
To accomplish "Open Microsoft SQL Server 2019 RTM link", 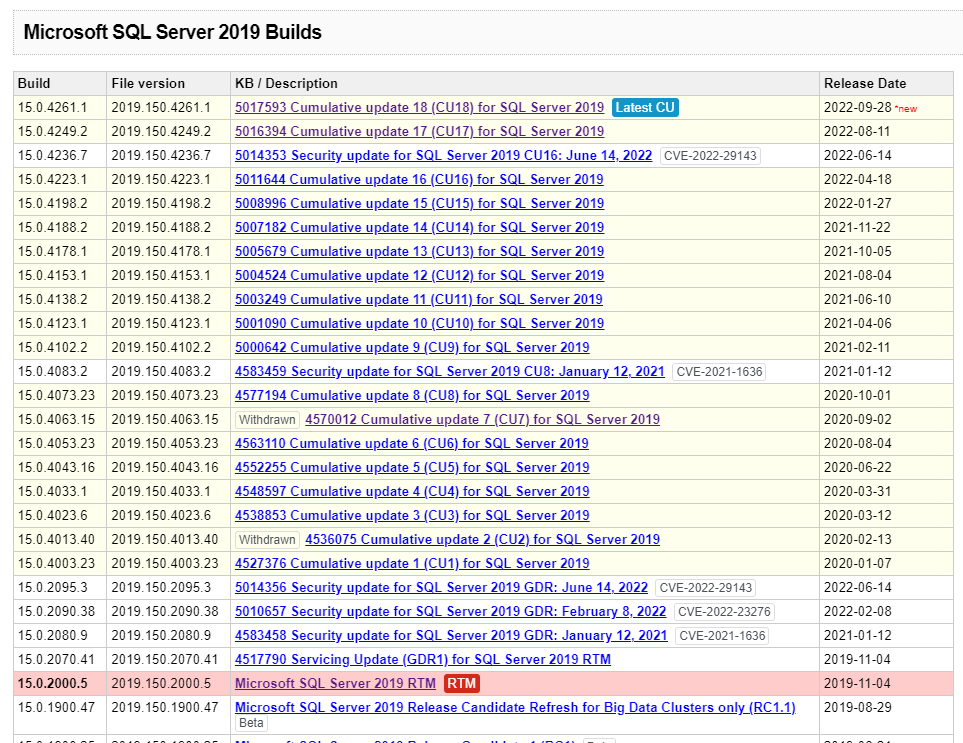I will (x=335, y=683).
